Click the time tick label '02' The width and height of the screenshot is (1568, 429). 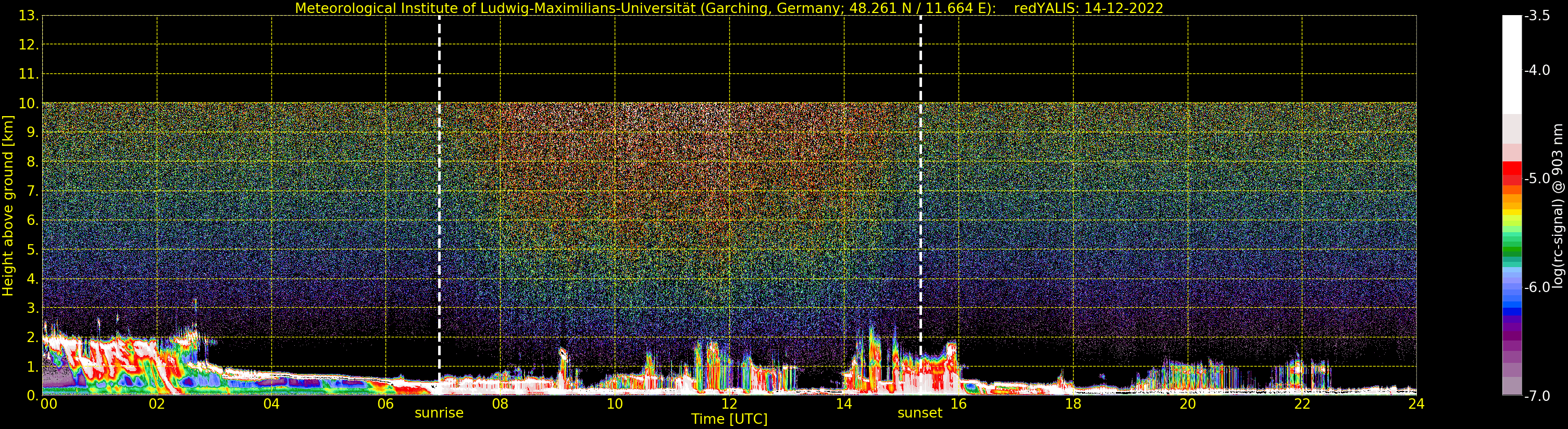point(157,404)
